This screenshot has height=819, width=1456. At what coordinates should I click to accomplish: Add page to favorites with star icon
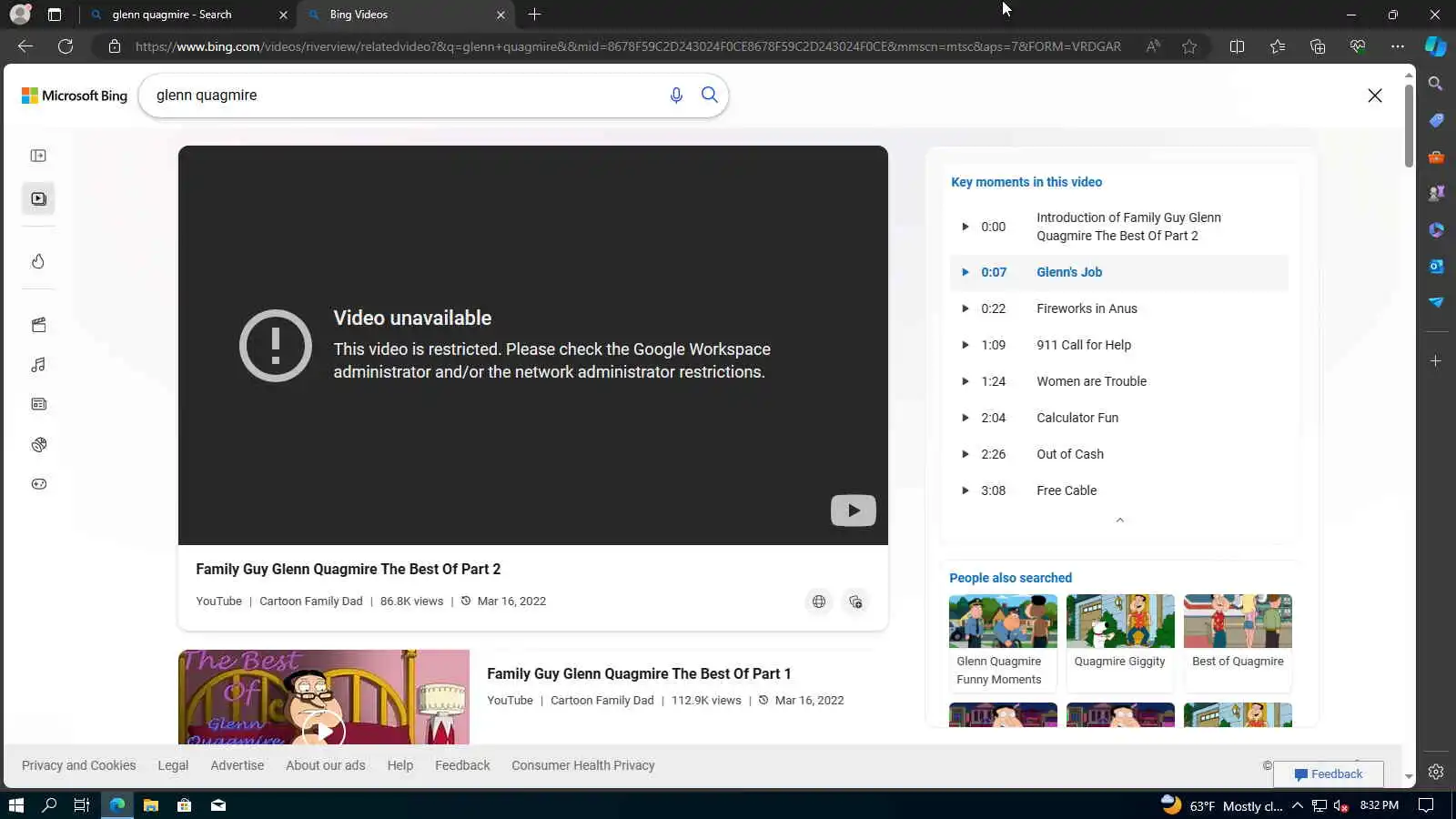point(1189,46)
